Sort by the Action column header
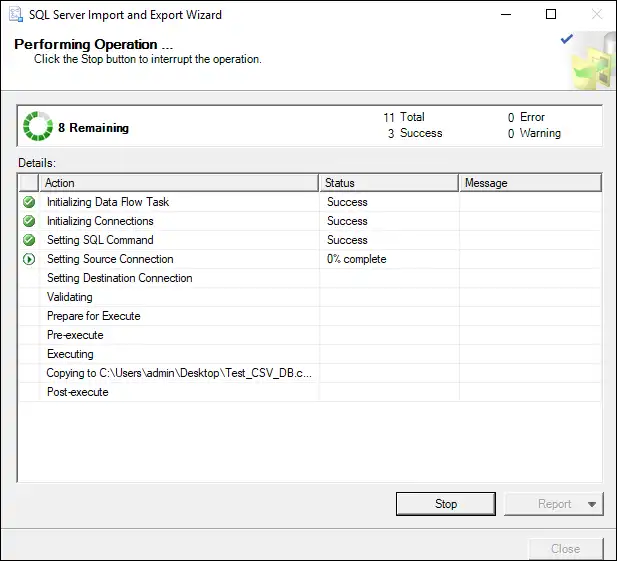The width and height of the screenshot is (617, 561). tap(179, 183)
